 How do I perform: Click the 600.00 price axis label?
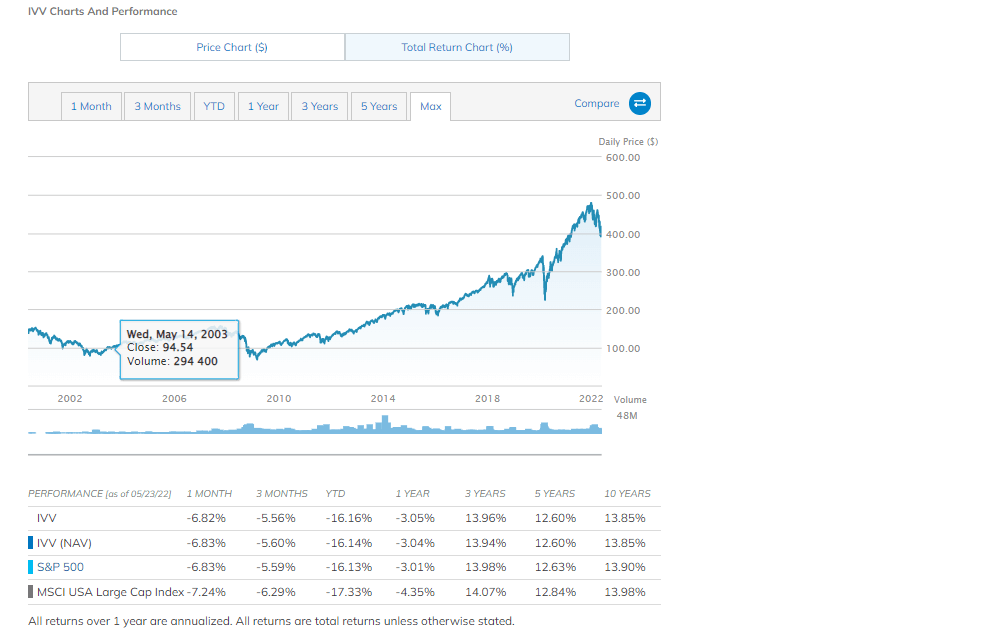(x=623, y=158)
